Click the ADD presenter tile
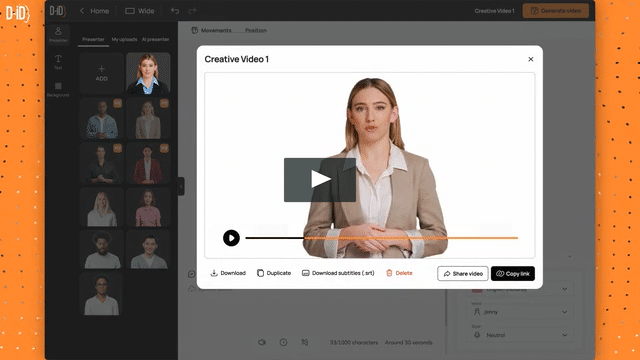Viewport: 640px width, 360px height. click(x=102, y=73)
